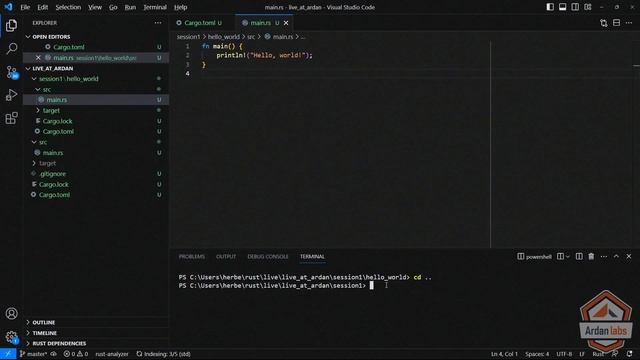Viewport: 640px width, 360px height.
Task: Switch to the Cargo.toml editor tab
Action: 200,23
